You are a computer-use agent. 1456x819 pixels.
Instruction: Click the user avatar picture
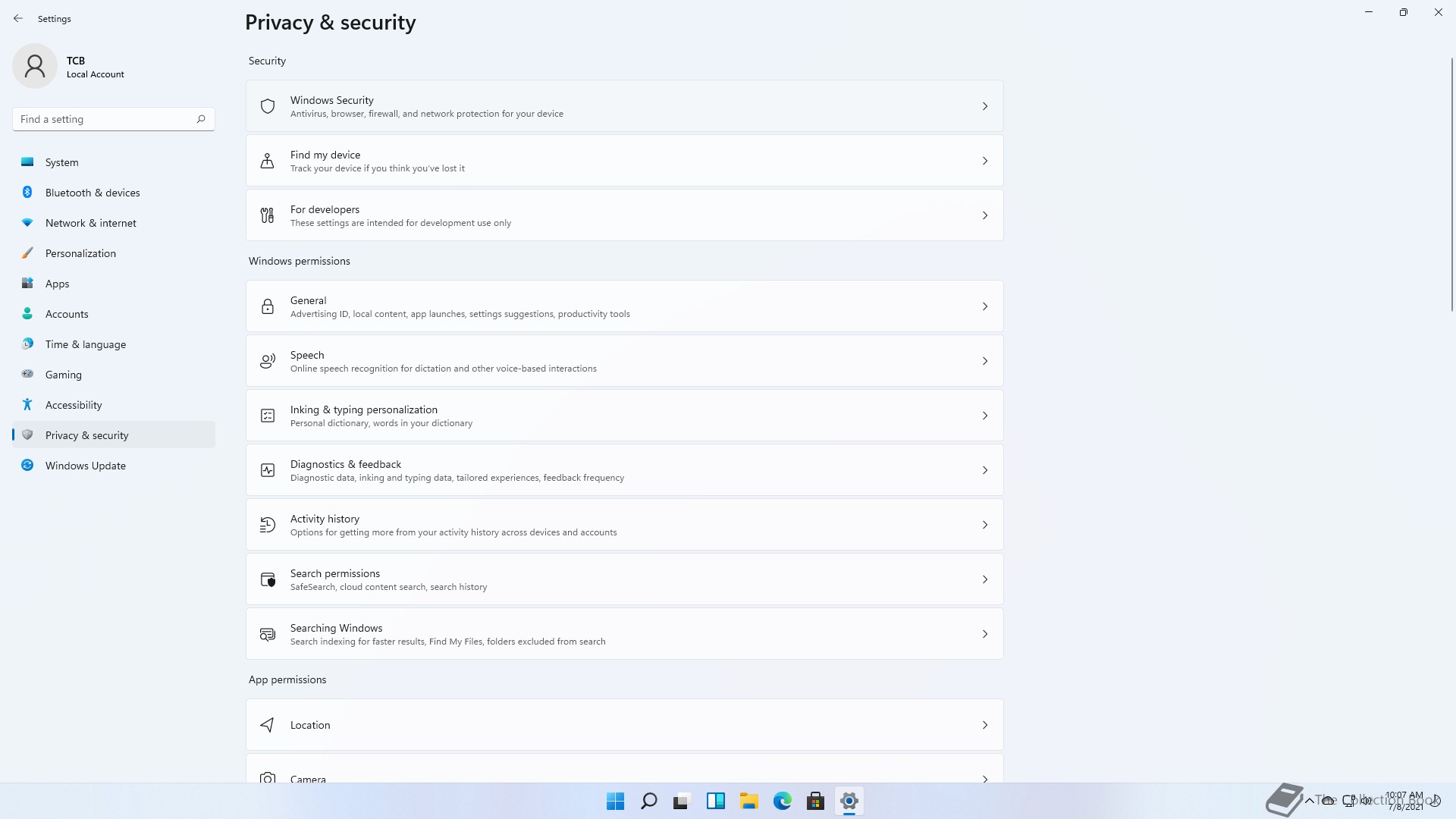(x=35, y=66)
